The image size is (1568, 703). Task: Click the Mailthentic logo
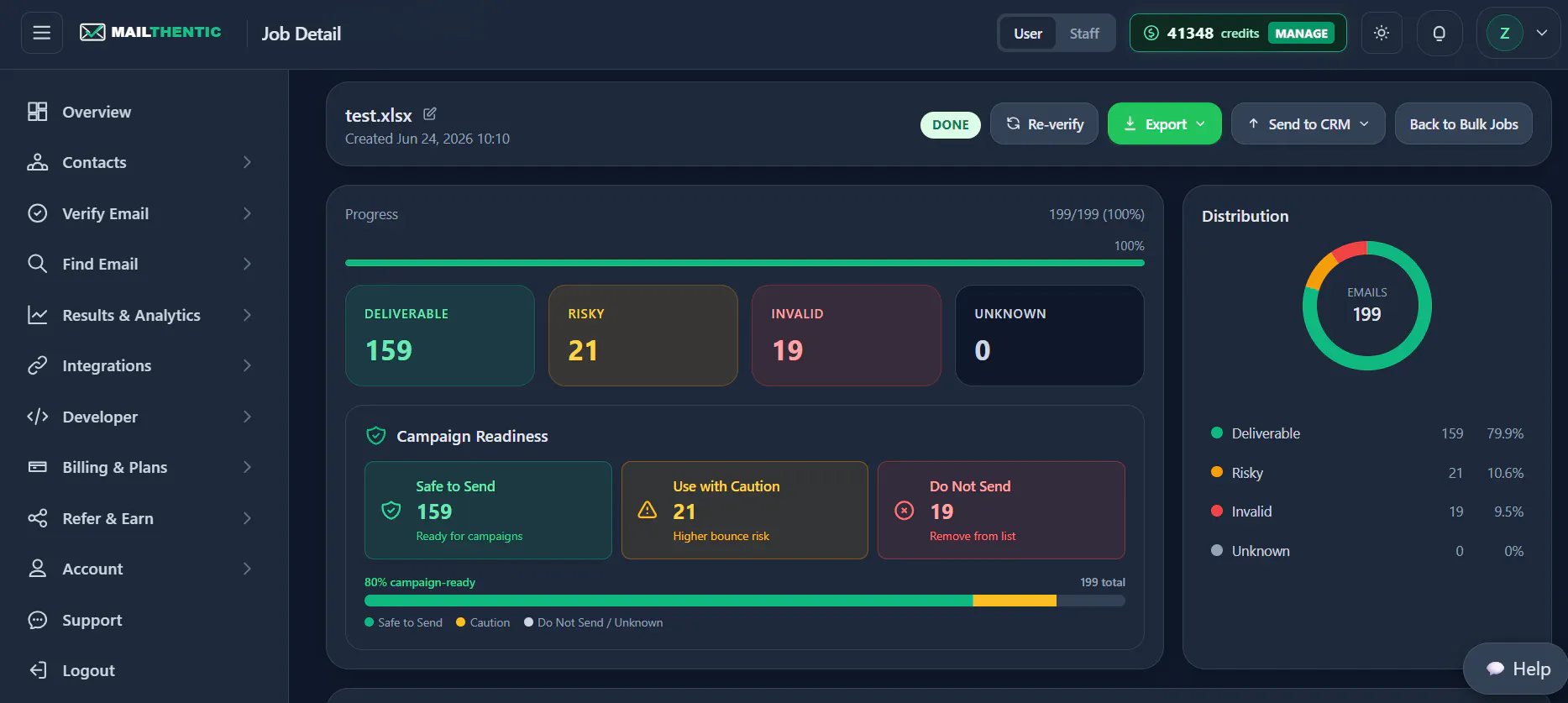[150, 32]
